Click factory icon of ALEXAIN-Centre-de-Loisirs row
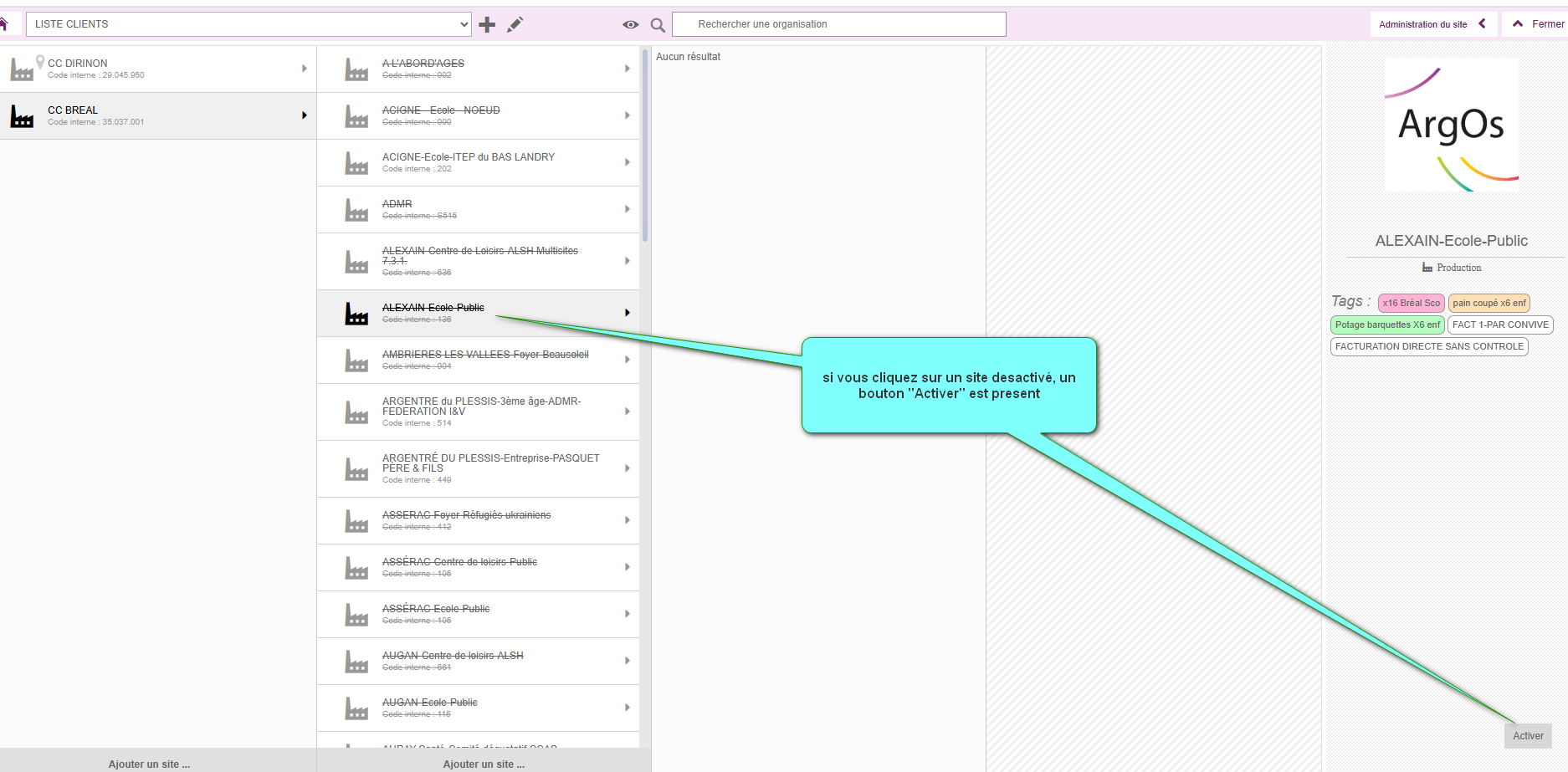Viewport: 1568px width, 772px height. click(x=356, y=263)
